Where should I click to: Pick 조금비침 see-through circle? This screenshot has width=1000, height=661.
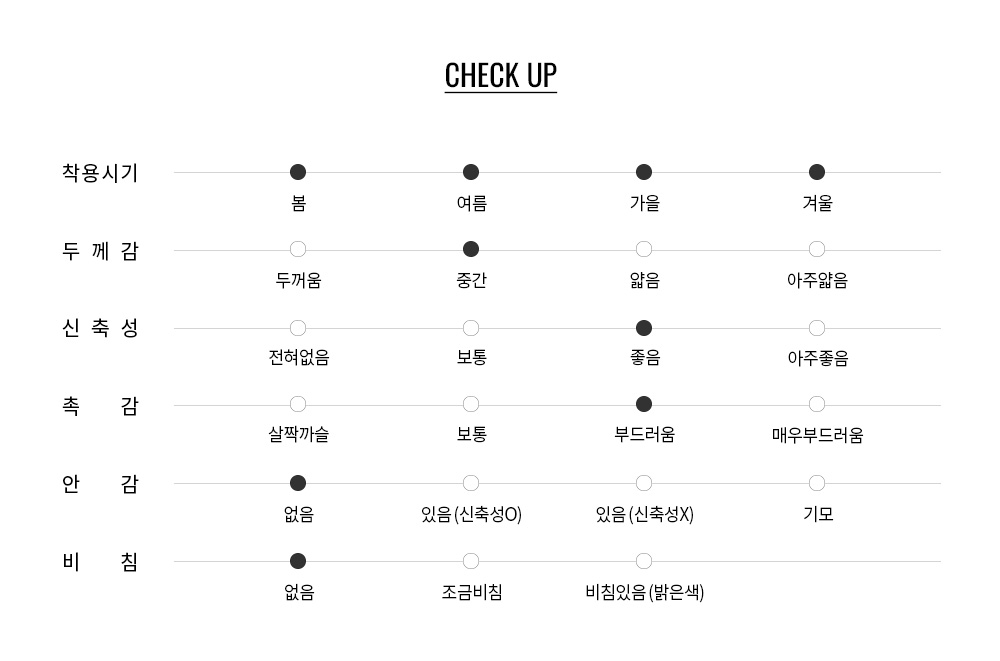[x=471, y=561]
